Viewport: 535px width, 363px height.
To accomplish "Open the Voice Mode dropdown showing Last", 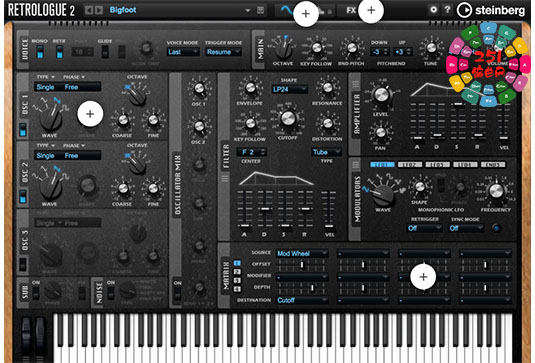I will (x=183, y=52).
